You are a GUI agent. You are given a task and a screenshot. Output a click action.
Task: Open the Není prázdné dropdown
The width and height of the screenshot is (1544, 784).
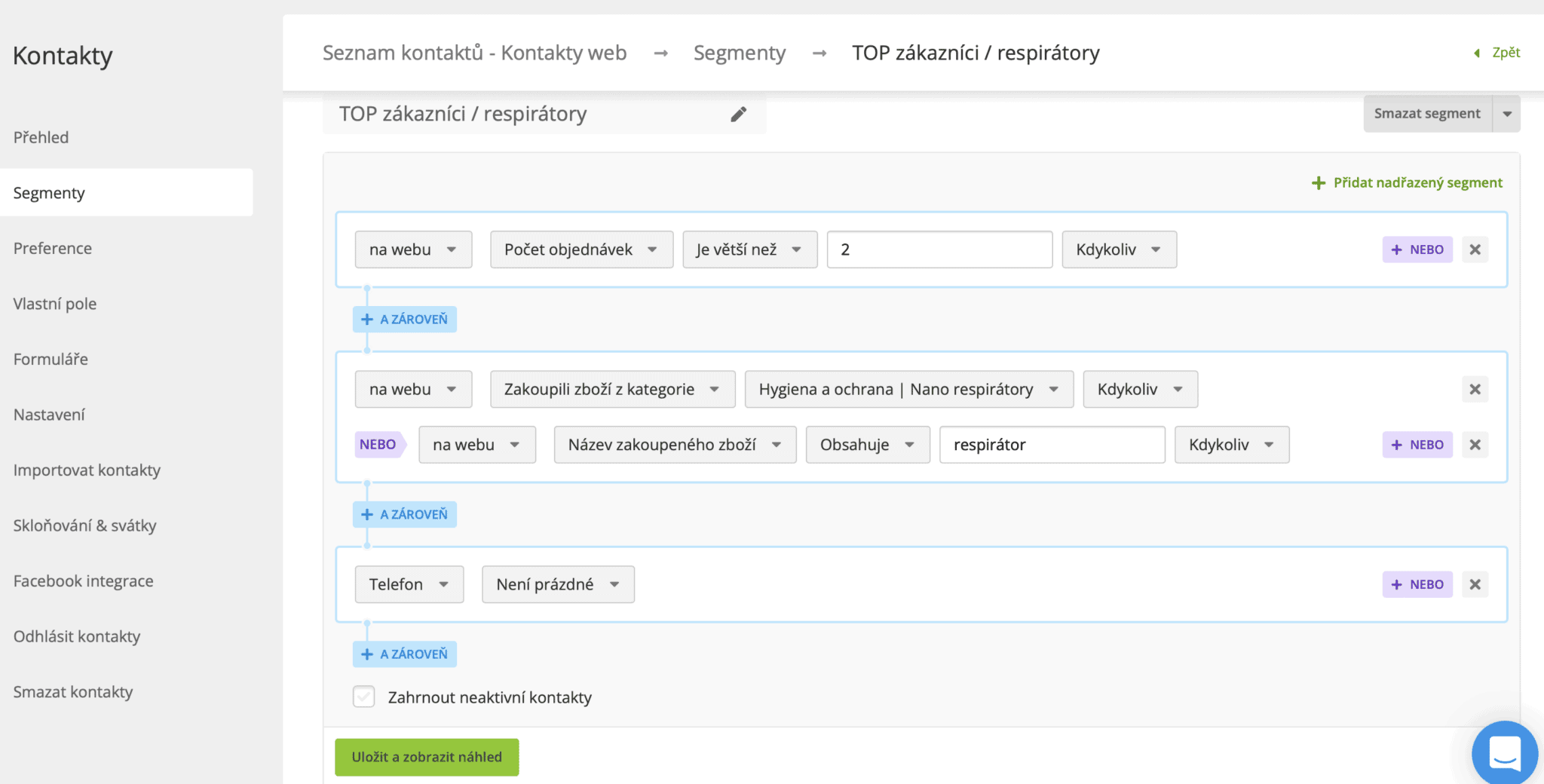click(558, 584)
